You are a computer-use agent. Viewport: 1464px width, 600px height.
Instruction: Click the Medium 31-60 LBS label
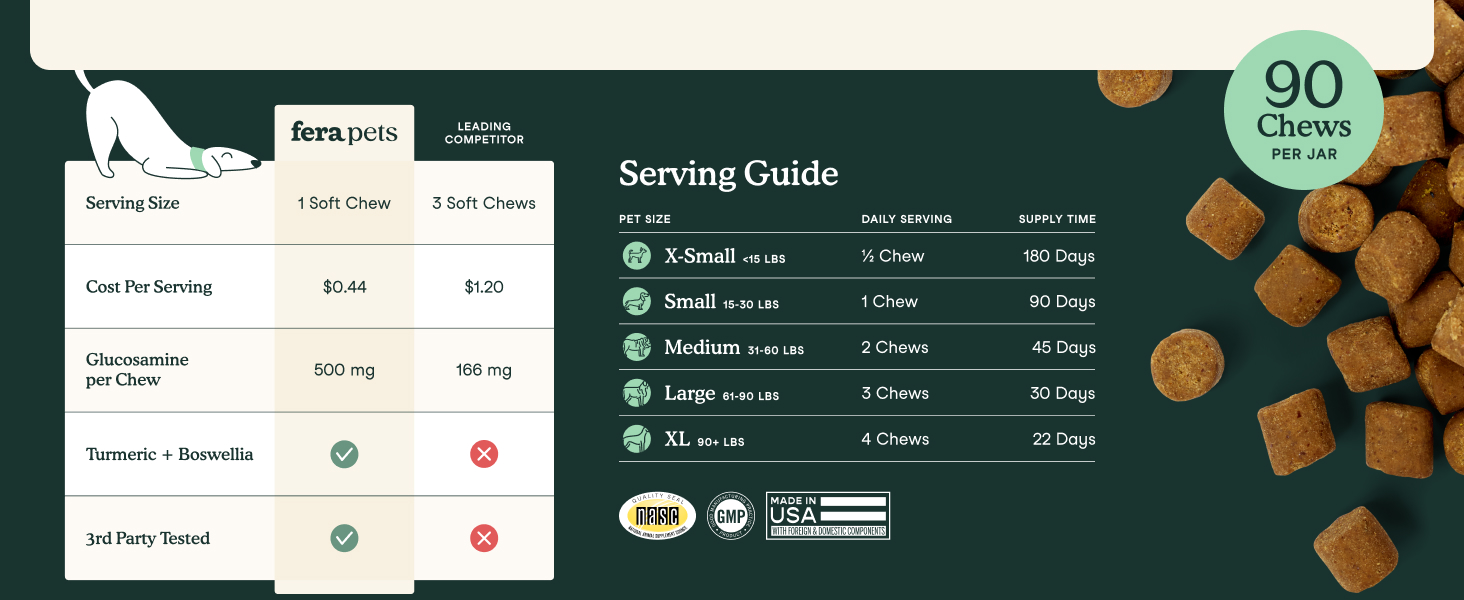click(x=734, y=348)
